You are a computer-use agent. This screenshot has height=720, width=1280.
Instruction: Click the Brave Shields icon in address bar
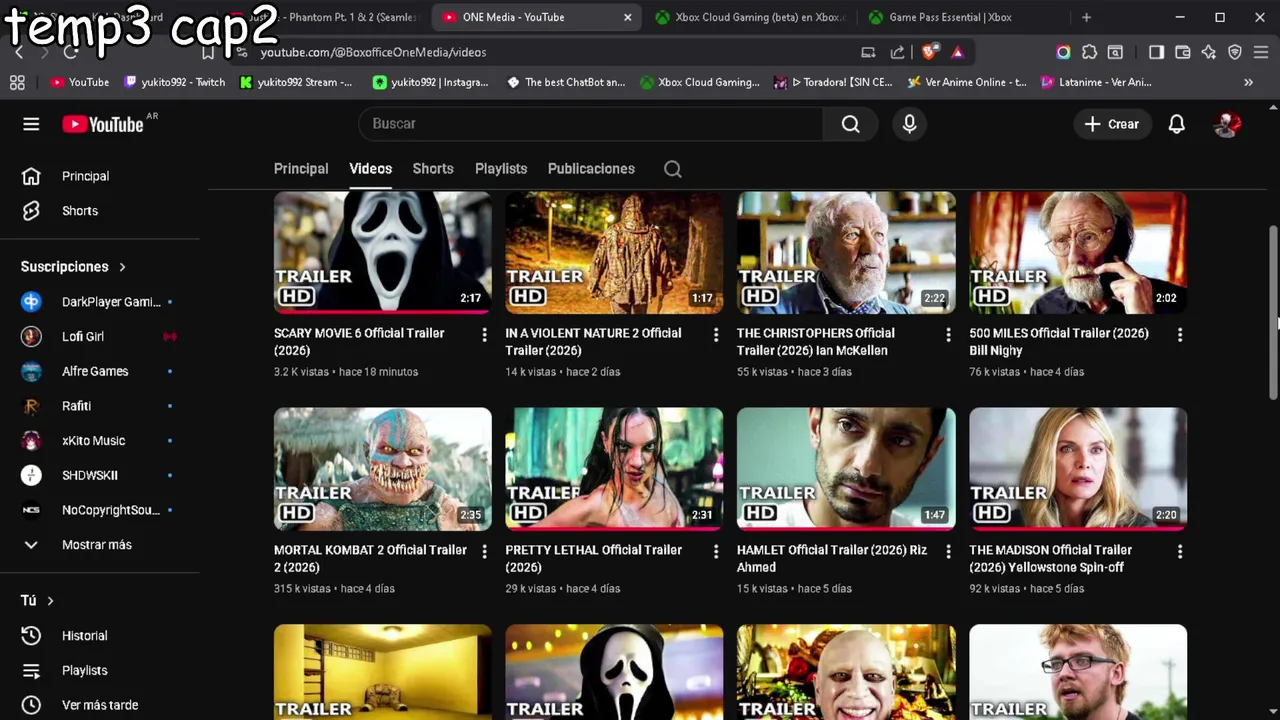pos(930,52)
